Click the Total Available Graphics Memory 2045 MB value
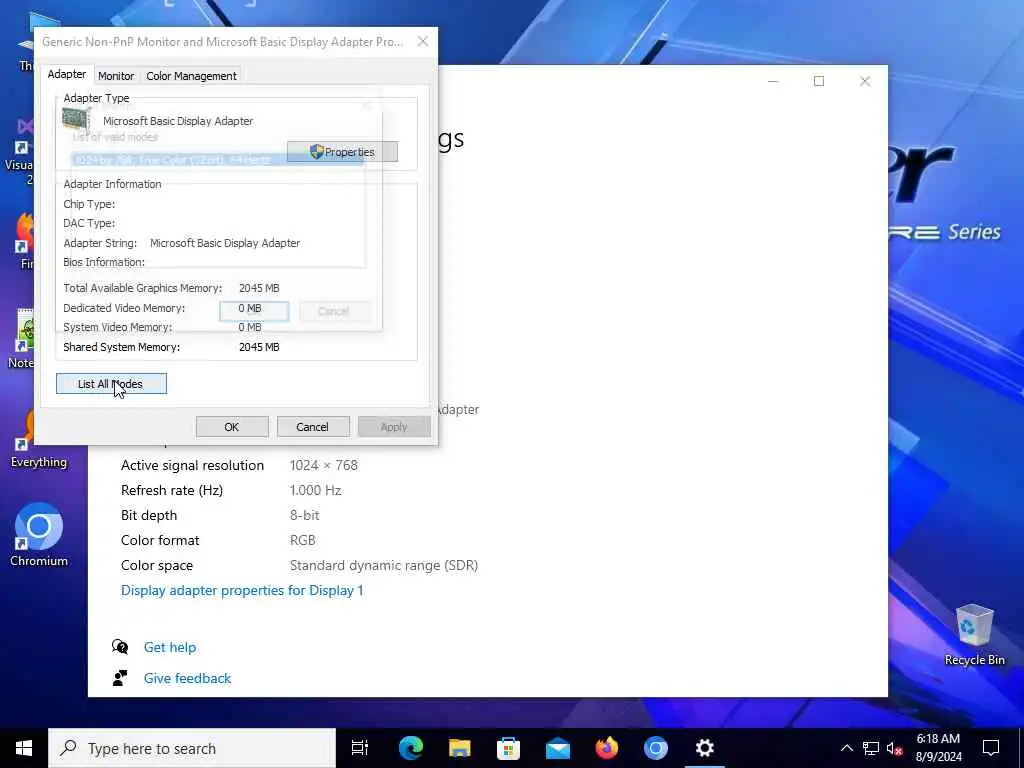Image resolution: width=1024 pixels, height=768 pixels. tap(259, 288)
